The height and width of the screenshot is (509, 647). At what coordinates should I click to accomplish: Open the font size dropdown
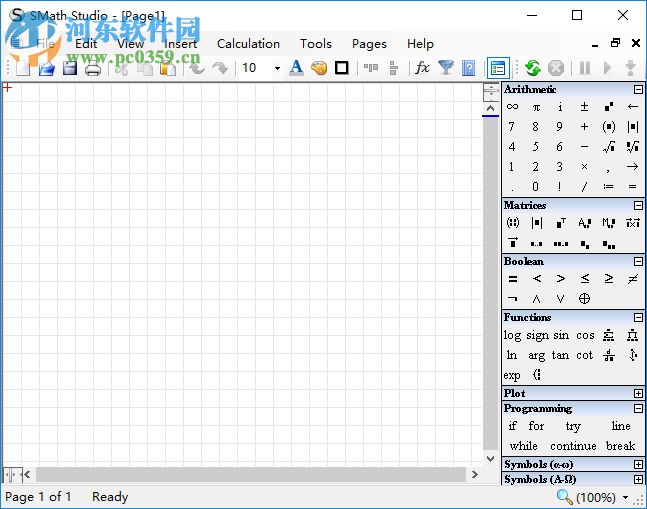277,68
